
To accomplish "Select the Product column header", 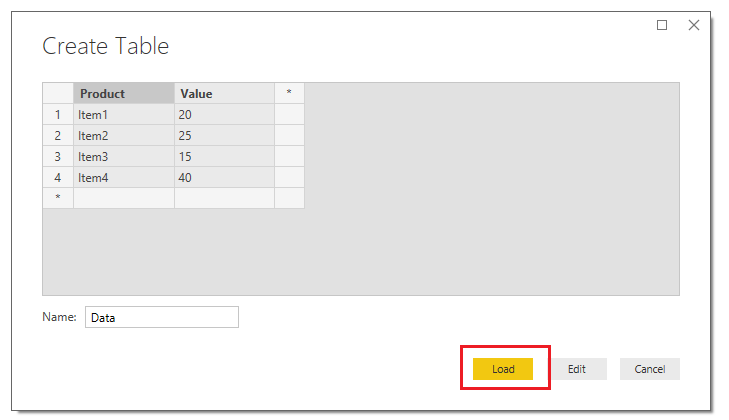I will [124, 93].
